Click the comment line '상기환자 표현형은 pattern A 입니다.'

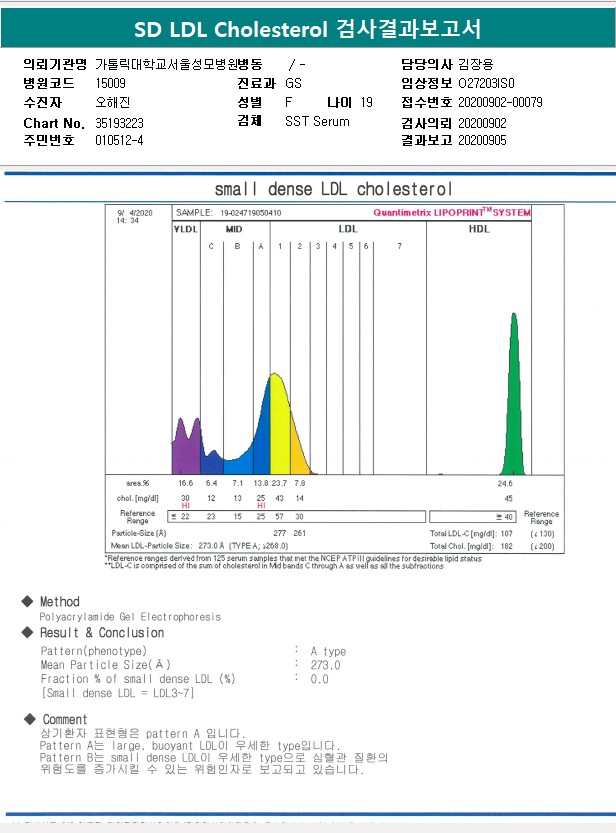143,734
